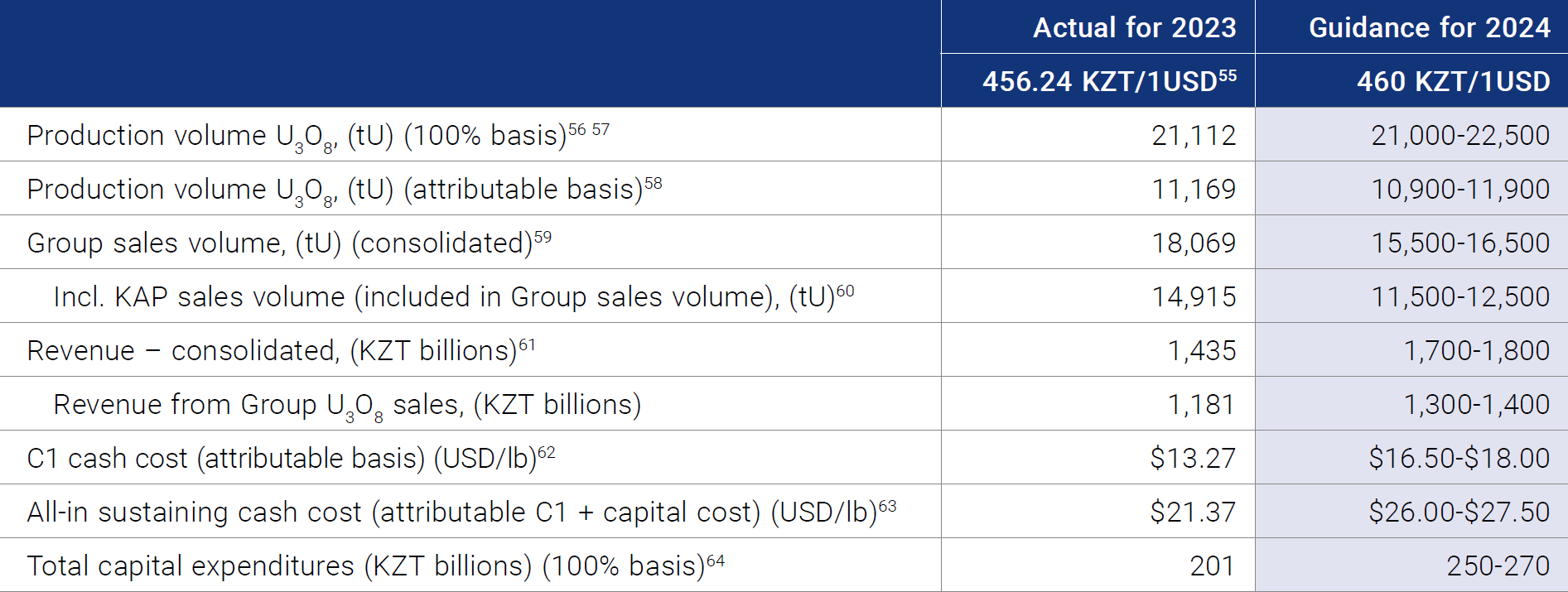The height and width of the screenshot is (592, 1568).
Task: Click footnote 60 after KAP sales volume
Action: pyautogui.click(x=845, y=291)
